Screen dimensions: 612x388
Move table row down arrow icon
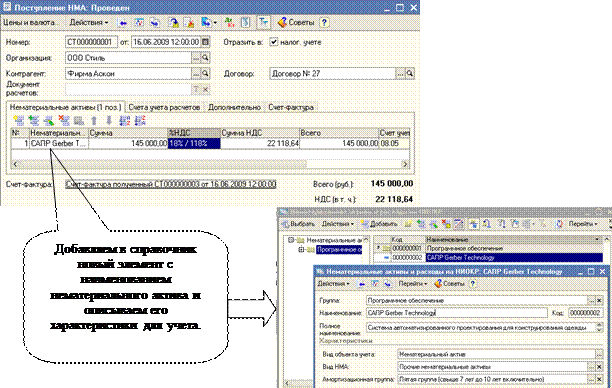(109, 121)
